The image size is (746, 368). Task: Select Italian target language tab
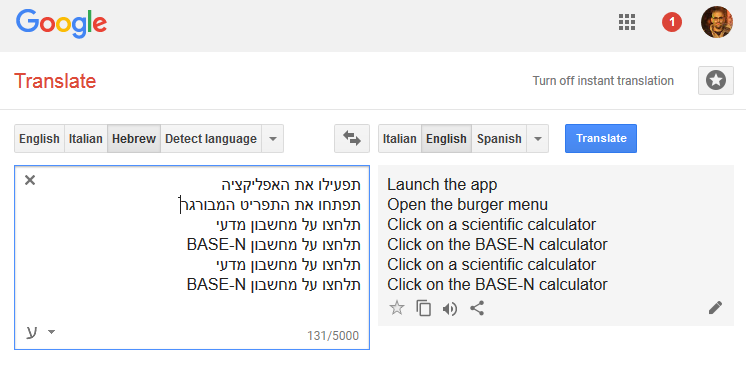click(400, 139)
